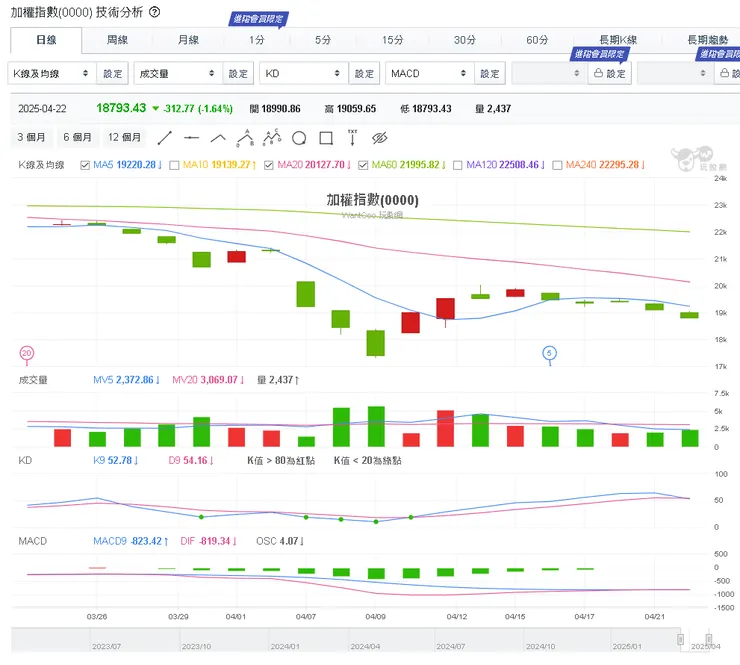740x665 pixels.
Task: Switch to the 60分 tab
Action: coord(538,40)
